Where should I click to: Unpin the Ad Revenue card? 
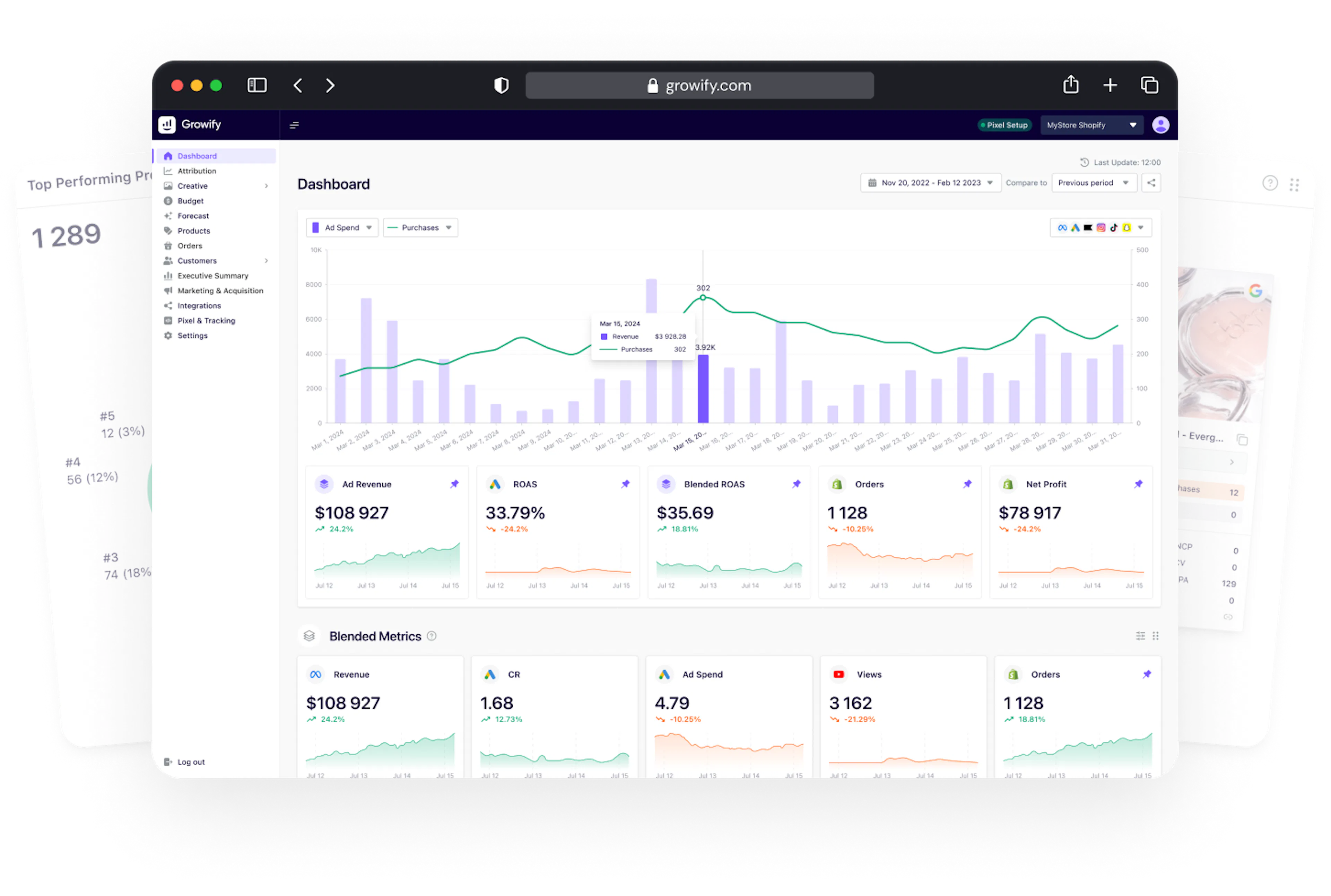454,484
